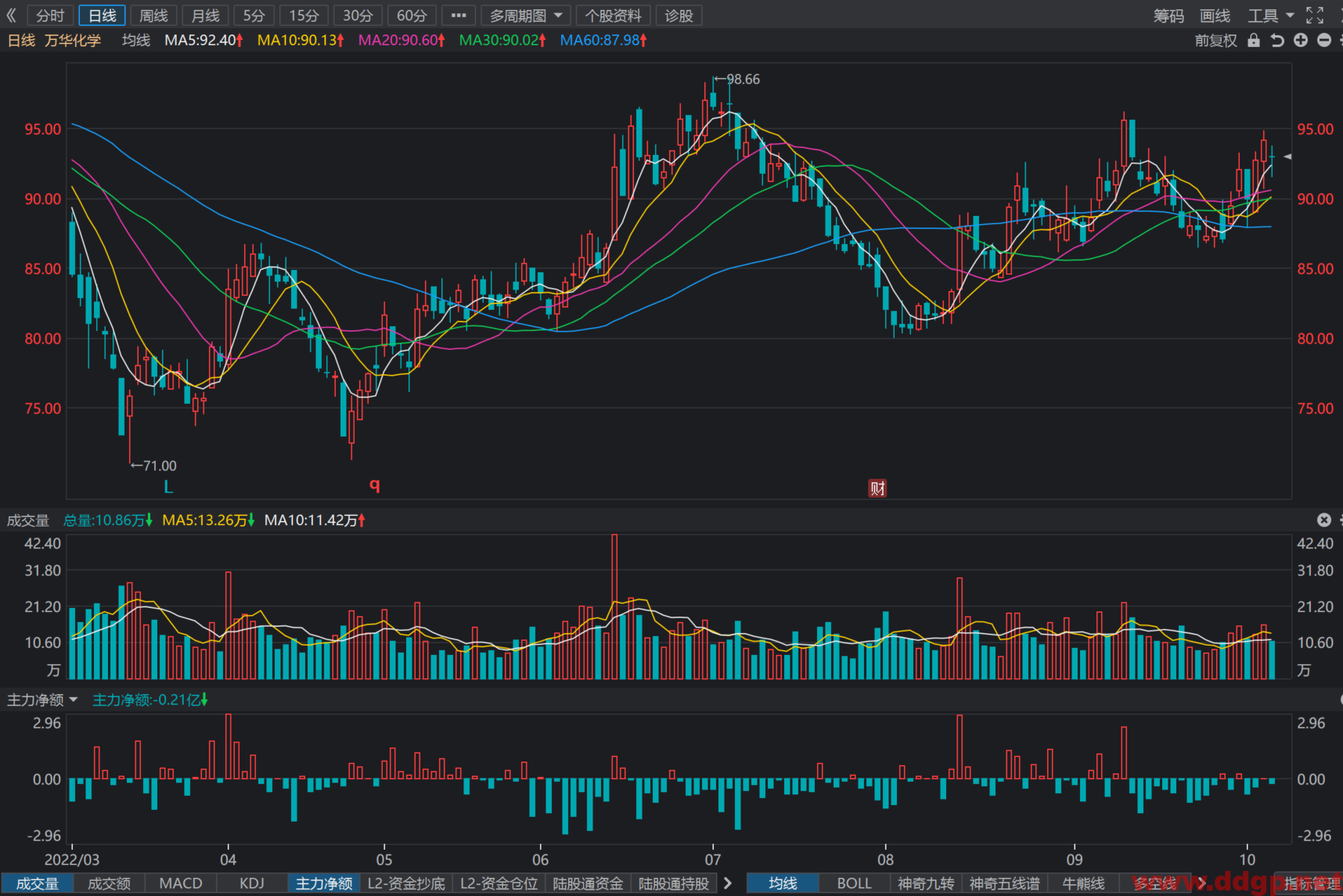
Task: Open 指标管理 indicator management
Action: (1311, 883)
